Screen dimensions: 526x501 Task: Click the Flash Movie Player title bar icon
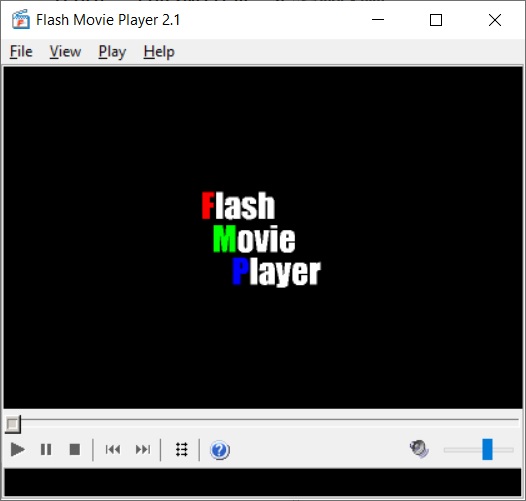[20, 20]
